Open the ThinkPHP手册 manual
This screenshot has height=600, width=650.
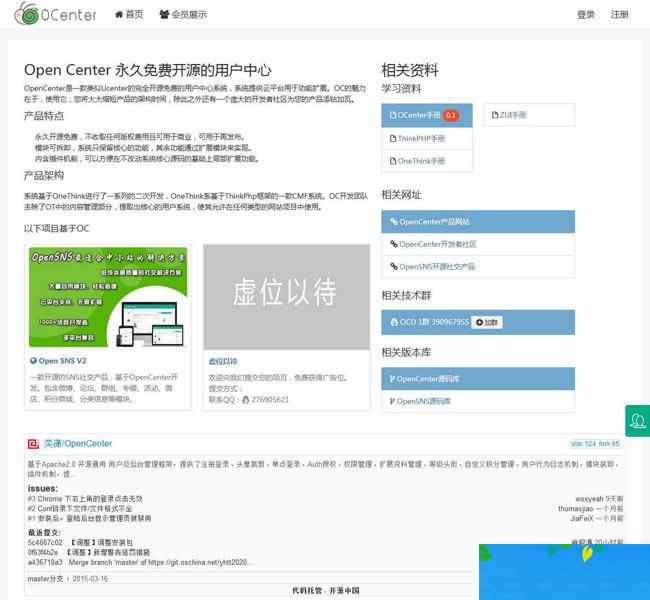(x=421, y=138)
